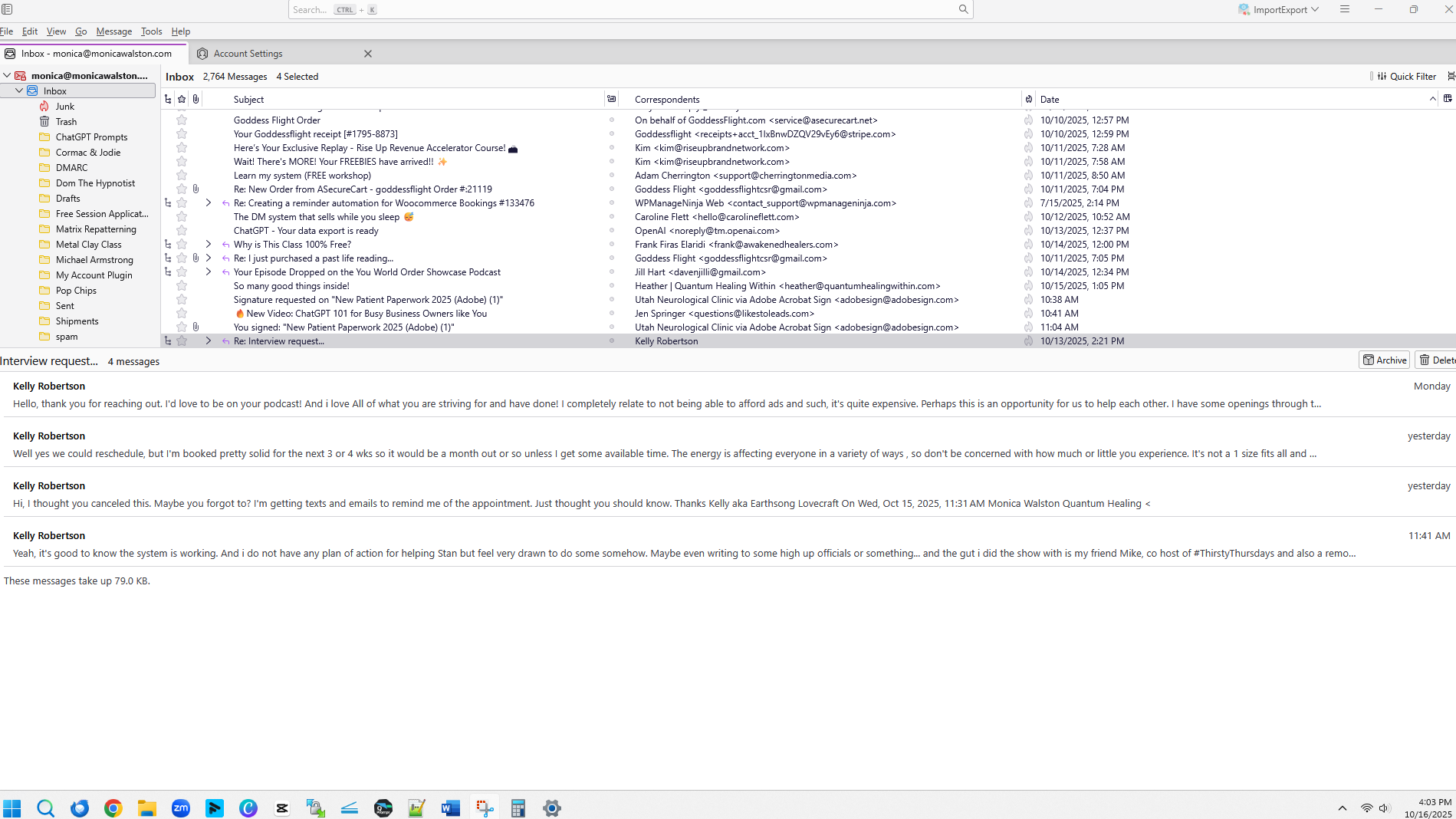The image size is (1456, 819).
Task: Open Zoom from the taskbar
Action: point(181,807)
